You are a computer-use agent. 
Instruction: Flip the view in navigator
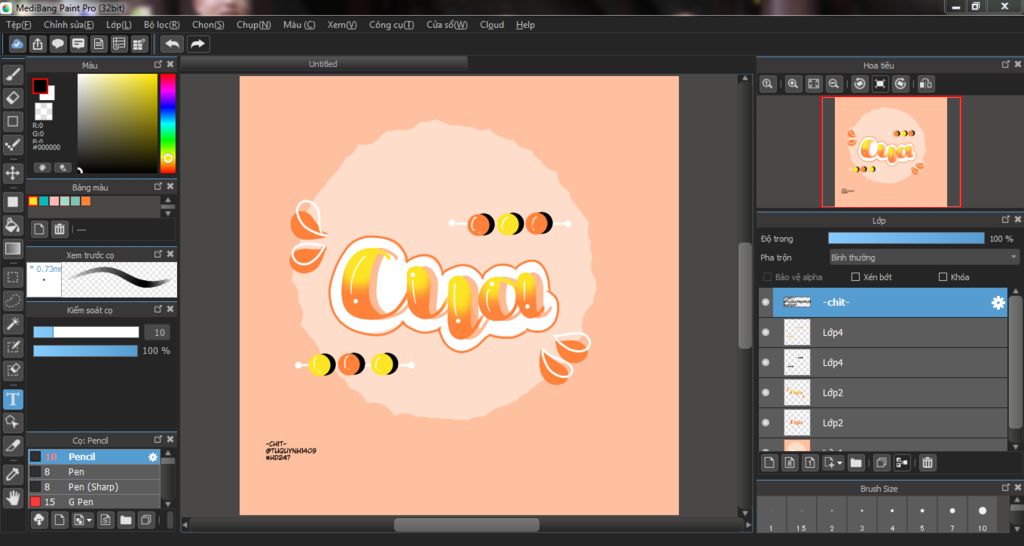(x=925, y=84)
